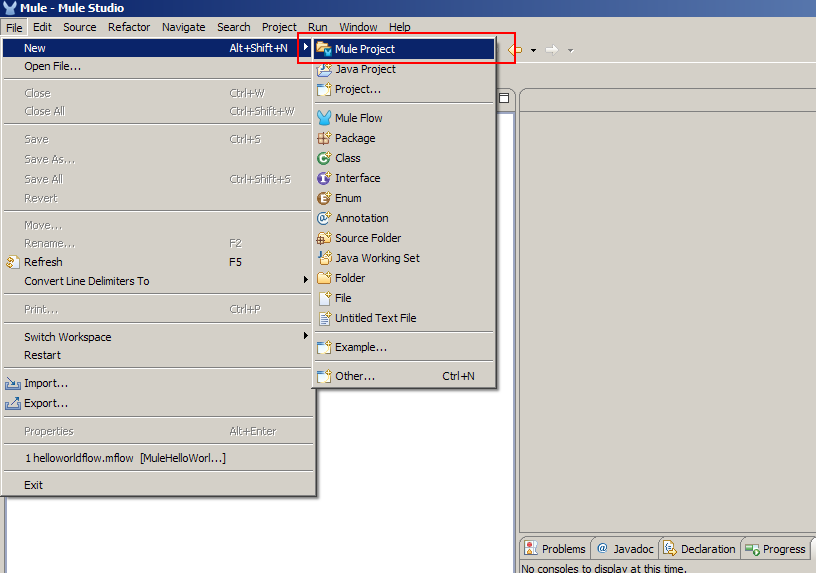The height and width of the screenshot is (574, 816).
Task: Click the Enum icon
Action: [x=324, y=198]
